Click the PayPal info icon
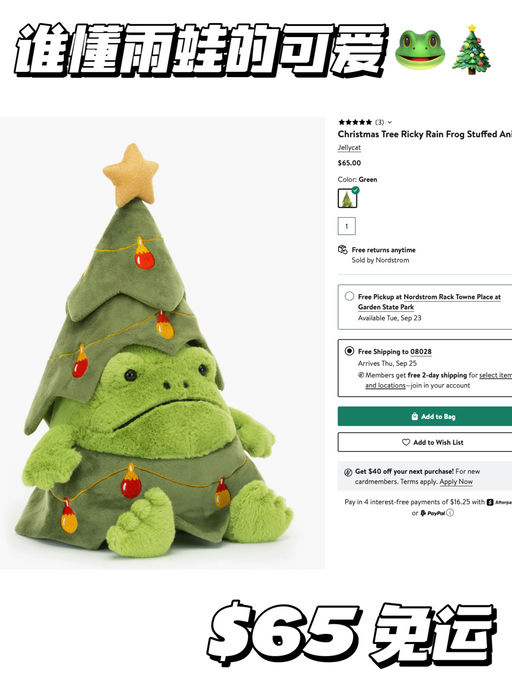This screenshot has height=683, width=512. click(450, 513)
